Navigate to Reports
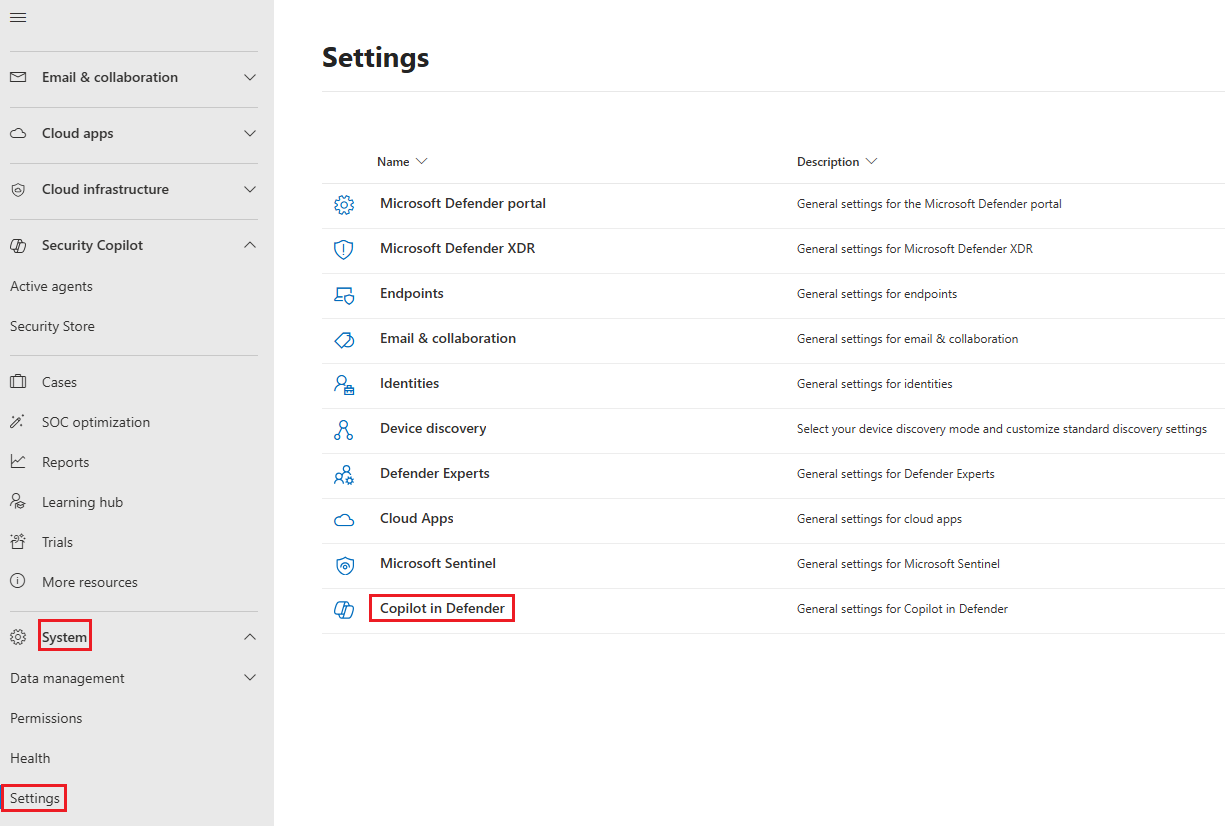 click(65, 462)
